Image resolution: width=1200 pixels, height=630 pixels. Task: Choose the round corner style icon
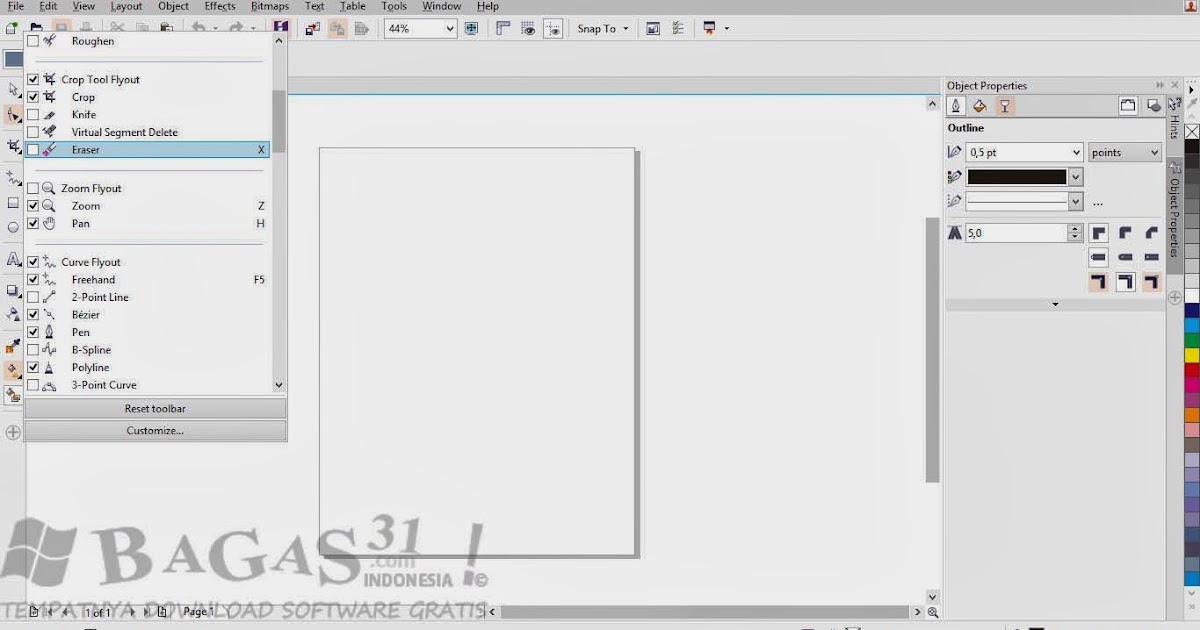click(x=1125, y=232)
